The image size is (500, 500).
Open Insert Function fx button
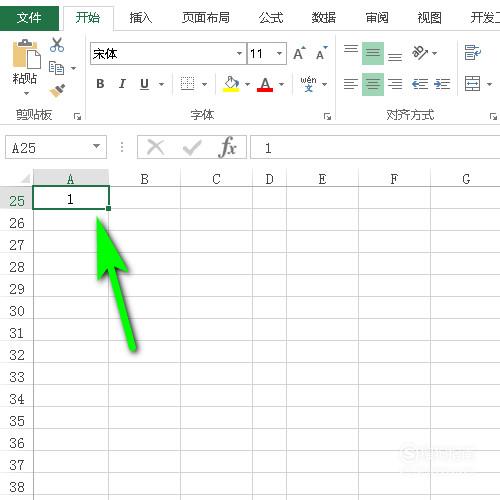coord(228,147)
